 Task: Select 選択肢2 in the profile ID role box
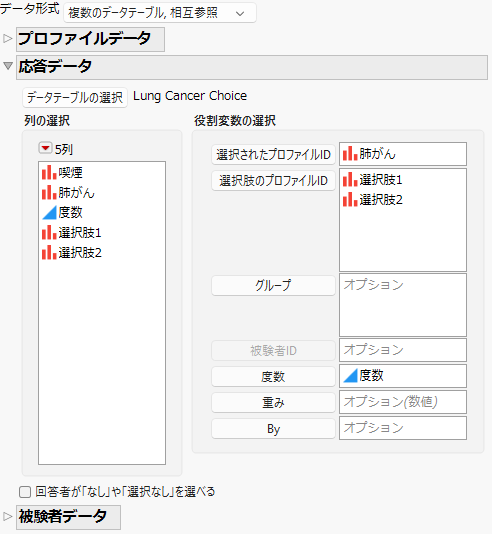(x=381, y=200)
